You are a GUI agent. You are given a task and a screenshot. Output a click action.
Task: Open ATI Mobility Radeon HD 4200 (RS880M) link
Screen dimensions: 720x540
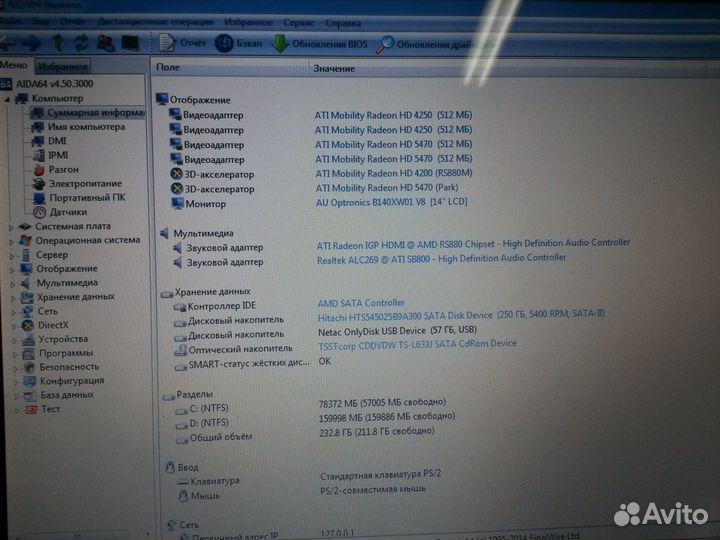click(x=394, y=173)
